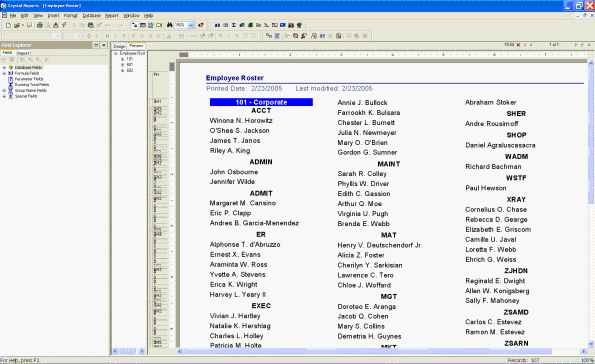This screenshot has height=364, width=595.
Task: Click the Print icon in toolbar
Action: 39,25
